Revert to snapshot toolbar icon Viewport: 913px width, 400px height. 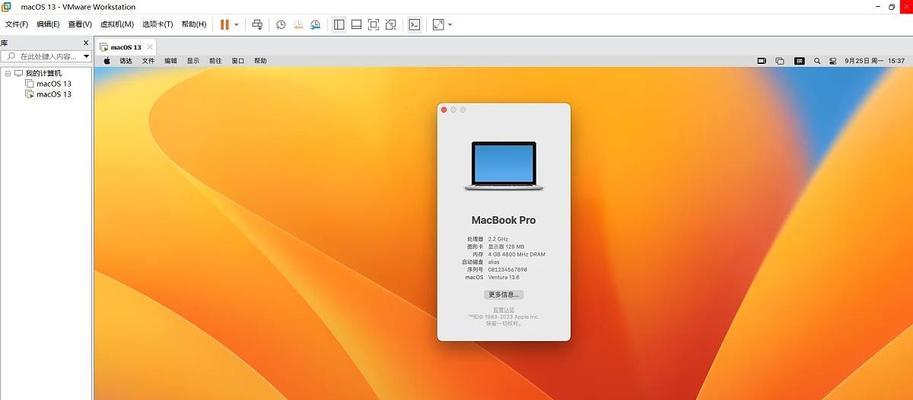(298, 24)
